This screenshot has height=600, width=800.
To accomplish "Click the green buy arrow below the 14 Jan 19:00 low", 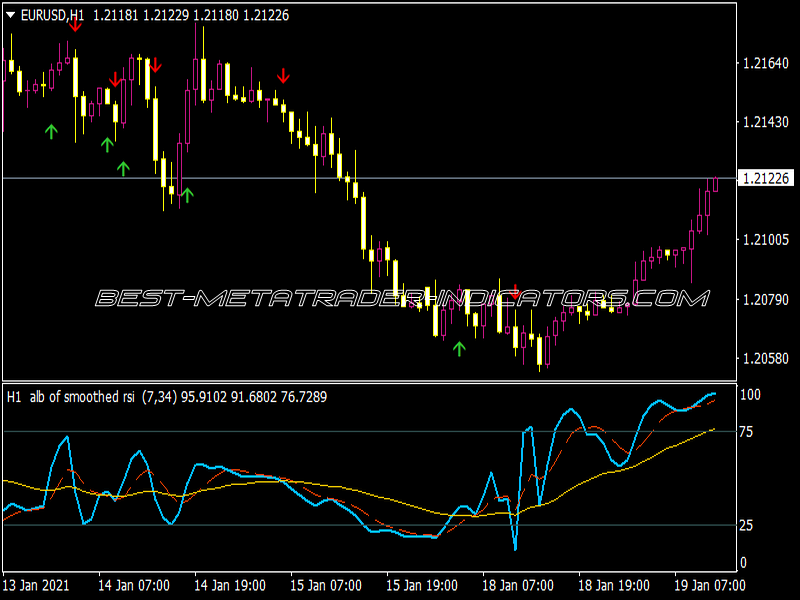I will click(x=187, y=195).
